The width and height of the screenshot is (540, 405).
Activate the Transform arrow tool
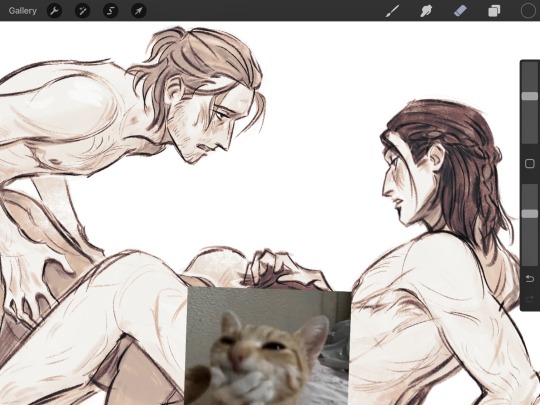pyautogui.click(x=139, y=11)
